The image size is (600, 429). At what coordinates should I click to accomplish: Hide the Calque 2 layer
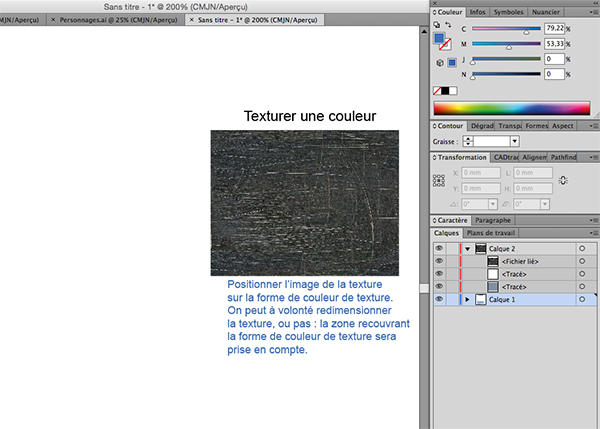tap(439, 247)
